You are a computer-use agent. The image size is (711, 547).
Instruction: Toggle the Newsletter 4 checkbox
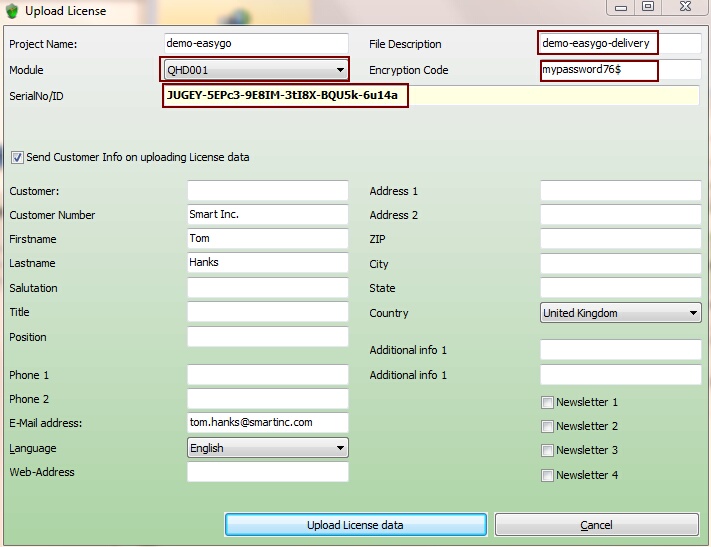[547, 475]
